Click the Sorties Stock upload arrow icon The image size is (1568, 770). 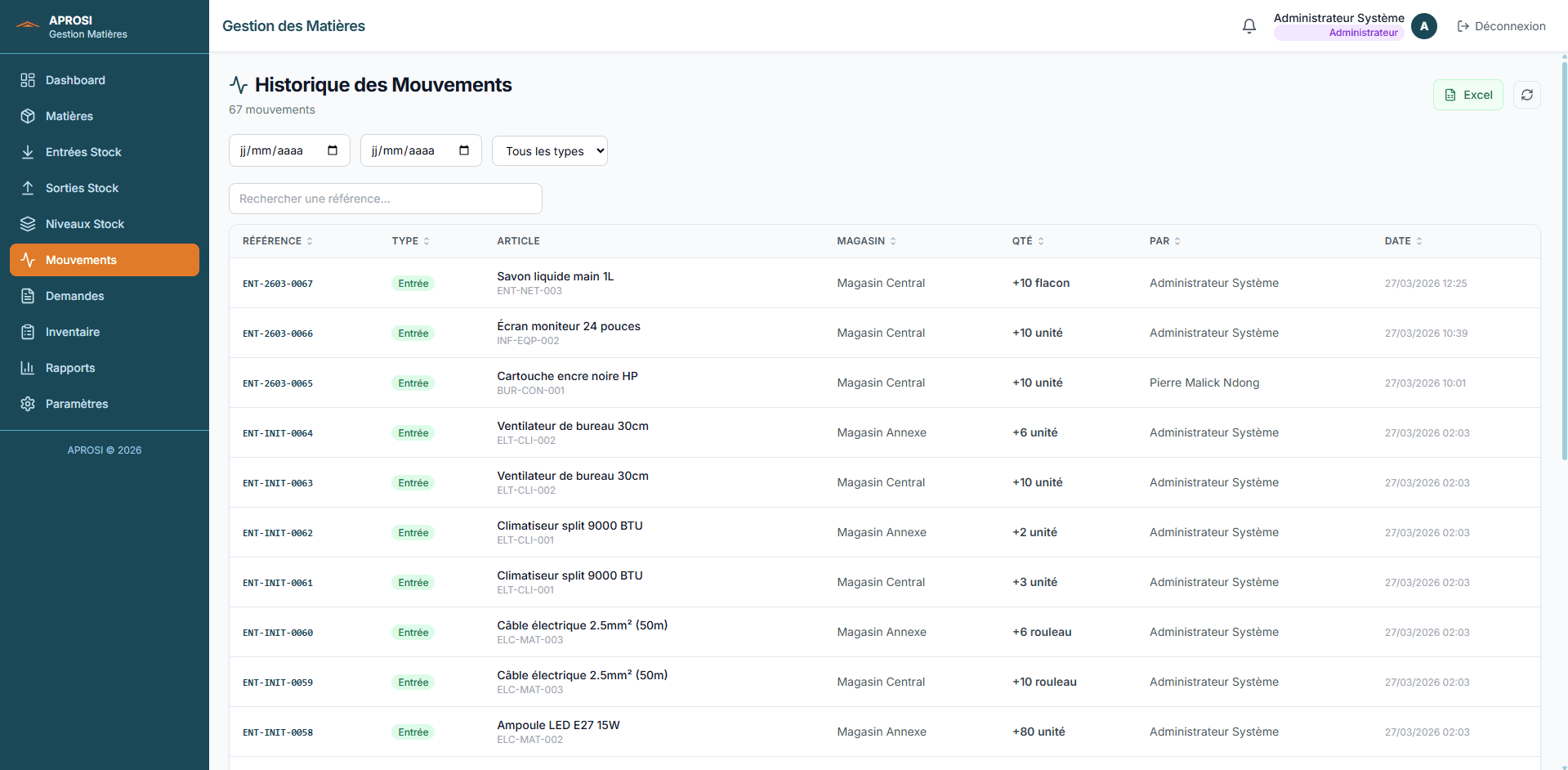coord(28,188)
